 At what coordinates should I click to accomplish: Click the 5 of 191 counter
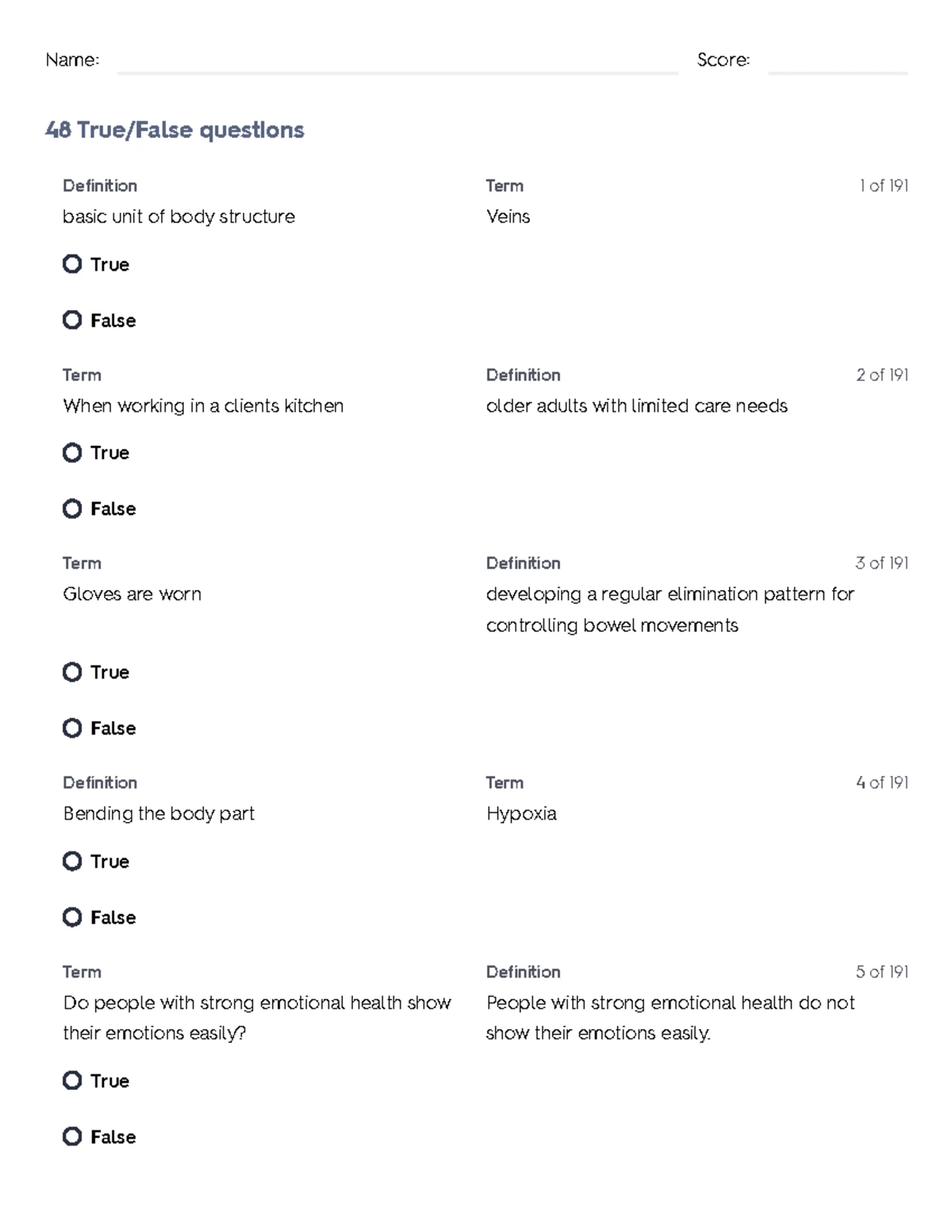tap(881, 972)
